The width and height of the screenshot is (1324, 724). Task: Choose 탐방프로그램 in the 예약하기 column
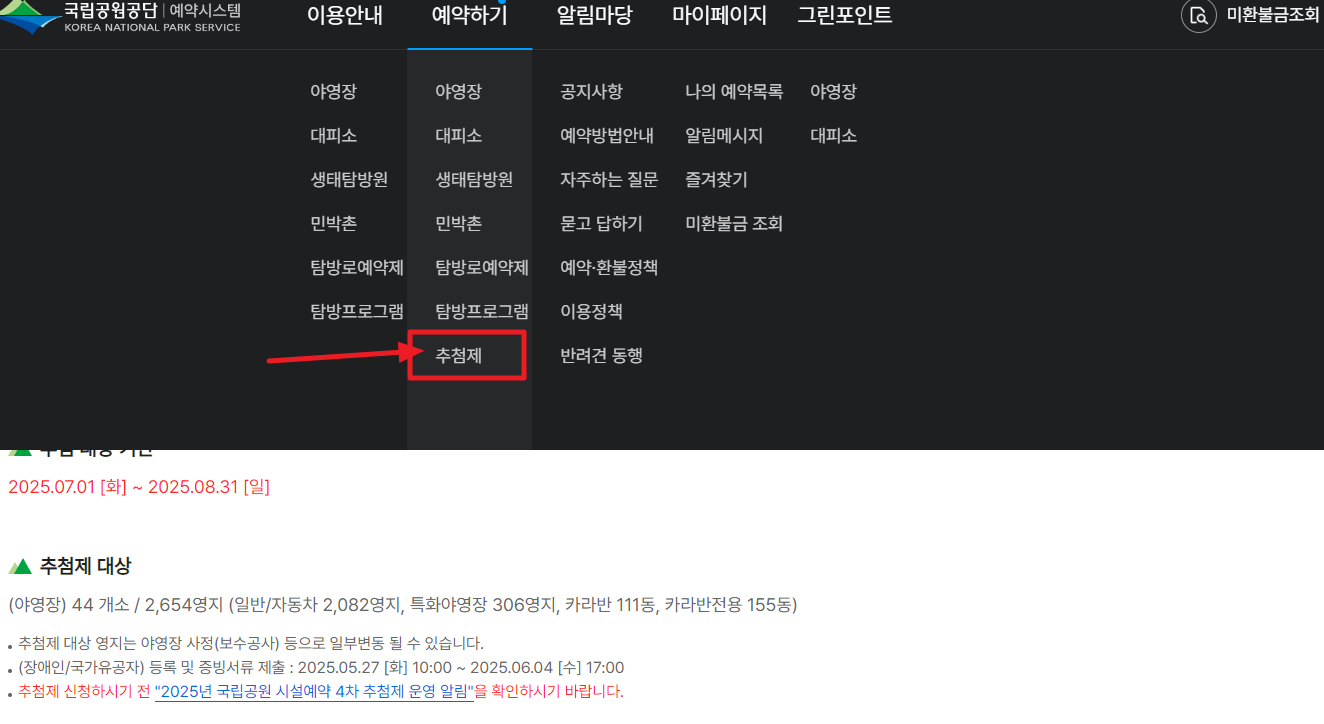coord(482,312)
